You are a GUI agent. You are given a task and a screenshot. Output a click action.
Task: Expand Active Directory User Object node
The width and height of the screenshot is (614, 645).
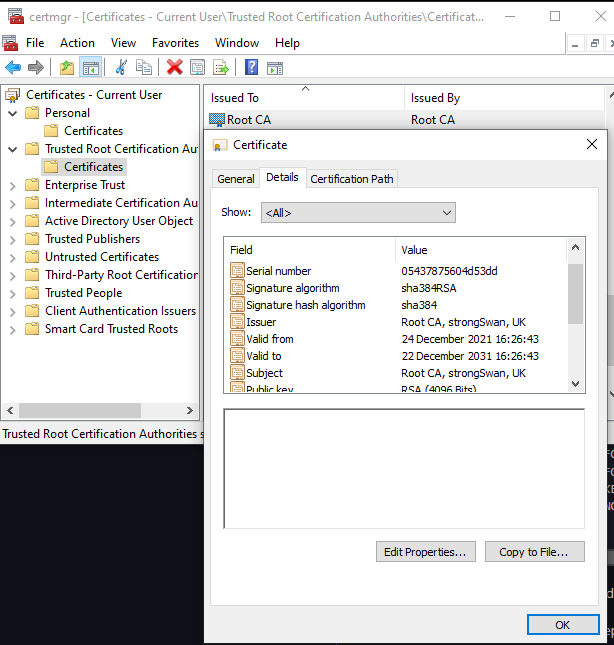point(13,222)
